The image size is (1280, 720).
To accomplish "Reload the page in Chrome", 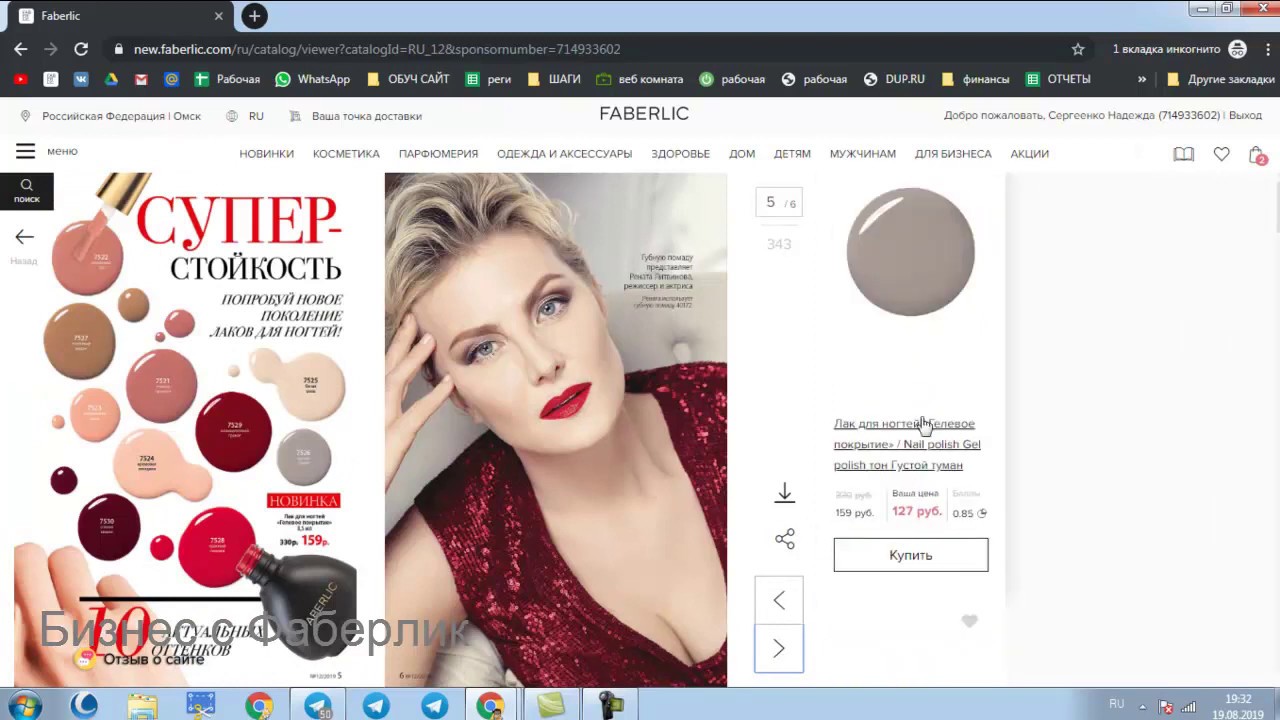I will click(x=81, y=49).
